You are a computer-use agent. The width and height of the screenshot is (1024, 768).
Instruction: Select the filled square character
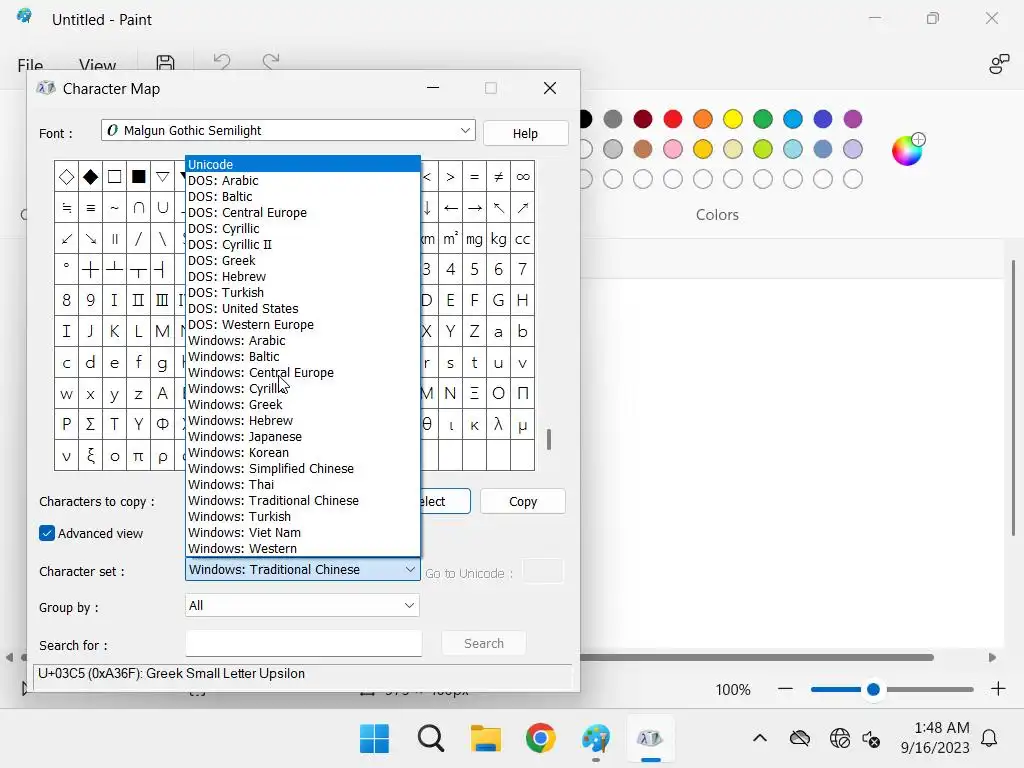point(138,177)
